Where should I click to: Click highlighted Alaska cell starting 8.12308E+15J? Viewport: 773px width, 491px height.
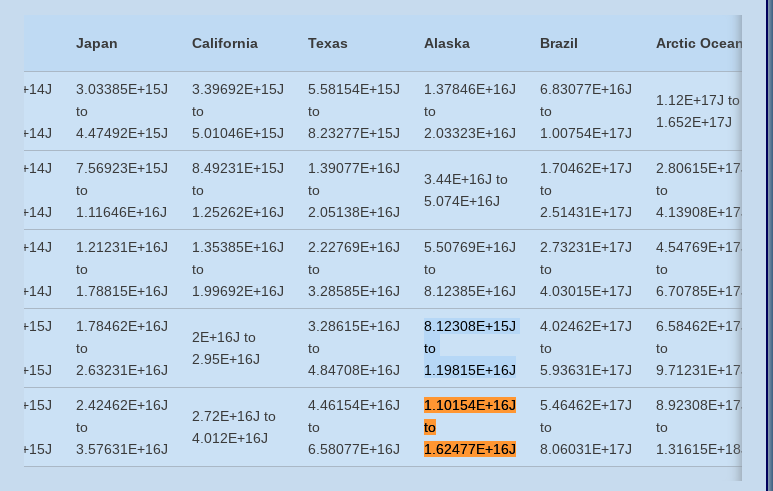[x=470, y=348]
